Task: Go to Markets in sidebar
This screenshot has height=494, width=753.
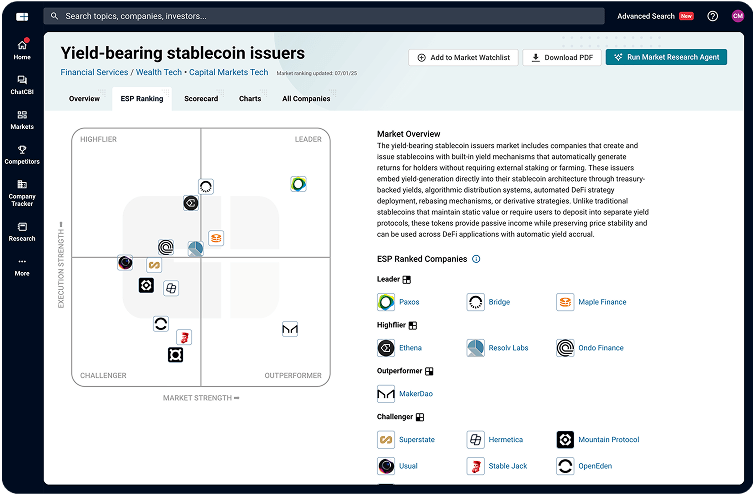Action: pyautogui.click(x=22, y=119)
